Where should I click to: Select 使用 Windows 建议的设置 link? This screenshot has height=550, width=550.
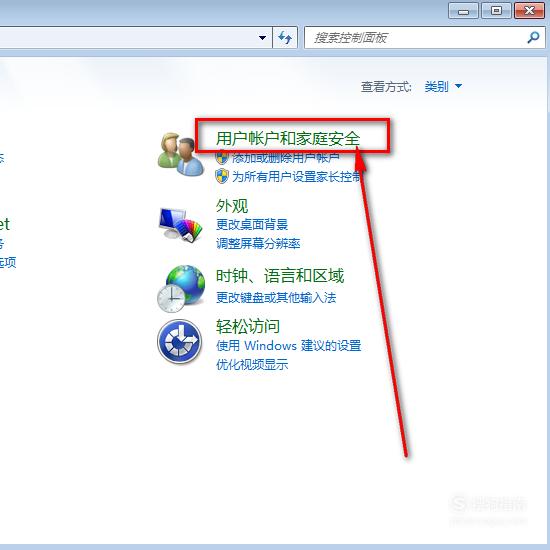point(288,346)
